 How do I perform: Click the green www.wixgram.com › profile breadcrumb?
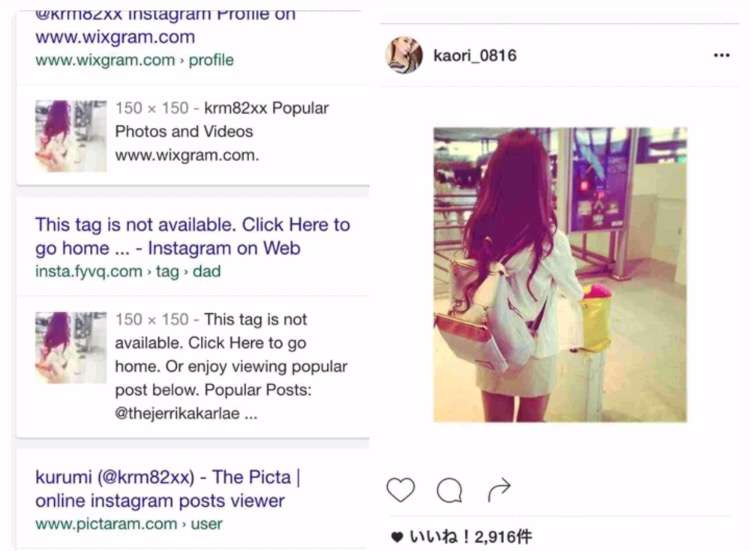(134, 60)
